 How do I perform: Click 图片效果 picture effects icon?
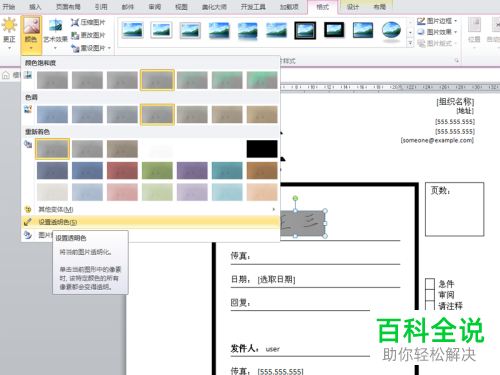pyautogui.click(x=421, y=32)
